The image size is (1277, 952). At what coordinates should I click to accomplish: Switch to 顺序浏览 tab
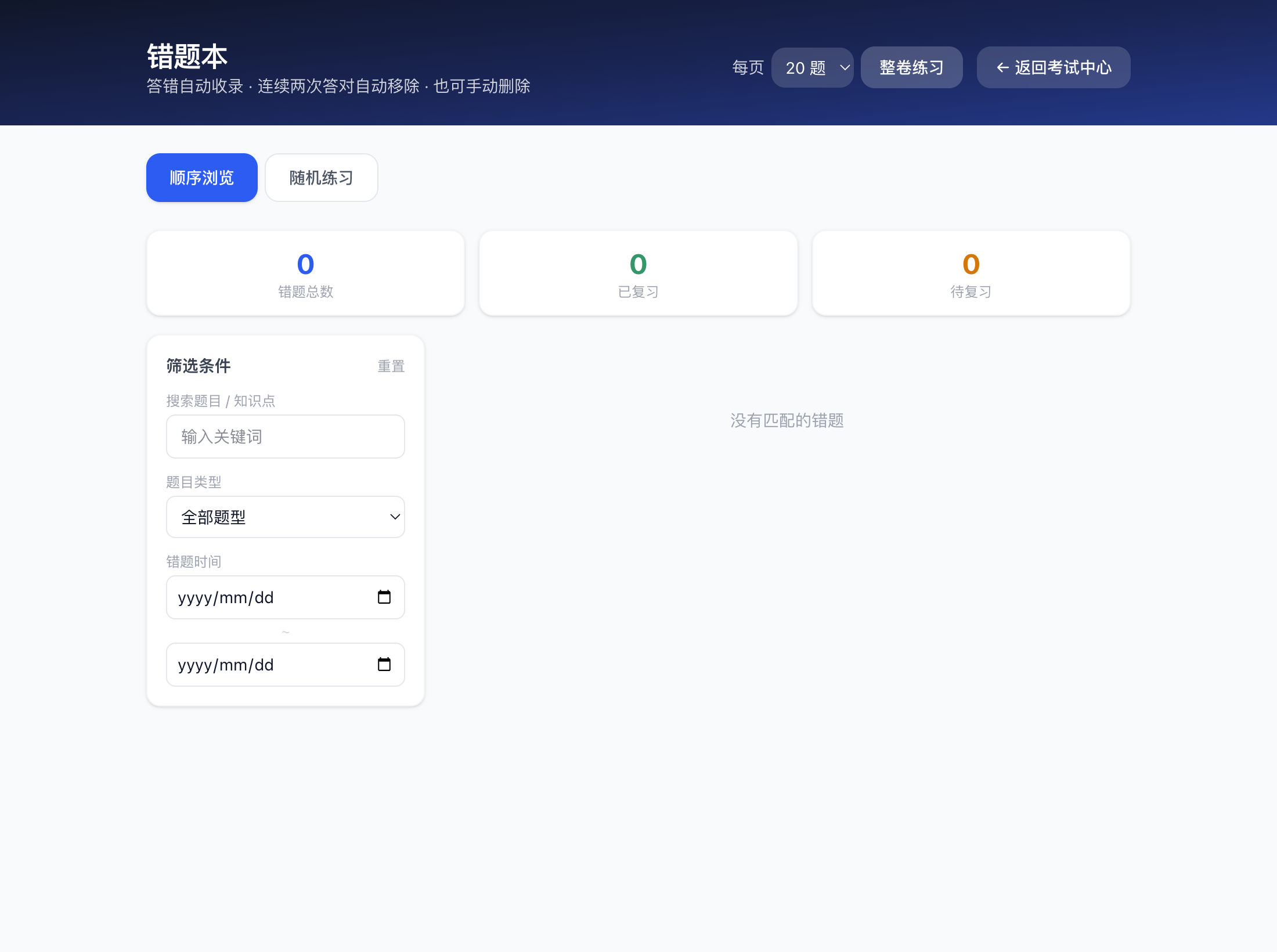[x=202, y=178]
